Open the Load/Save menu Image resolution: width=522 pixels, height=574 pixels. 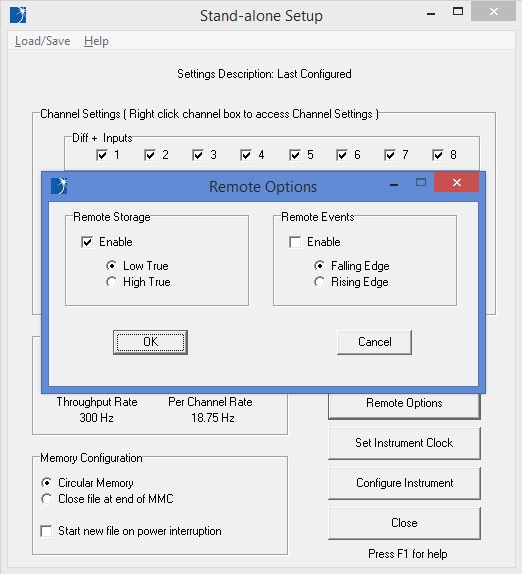pyautogui.click(x=42, y=41)
